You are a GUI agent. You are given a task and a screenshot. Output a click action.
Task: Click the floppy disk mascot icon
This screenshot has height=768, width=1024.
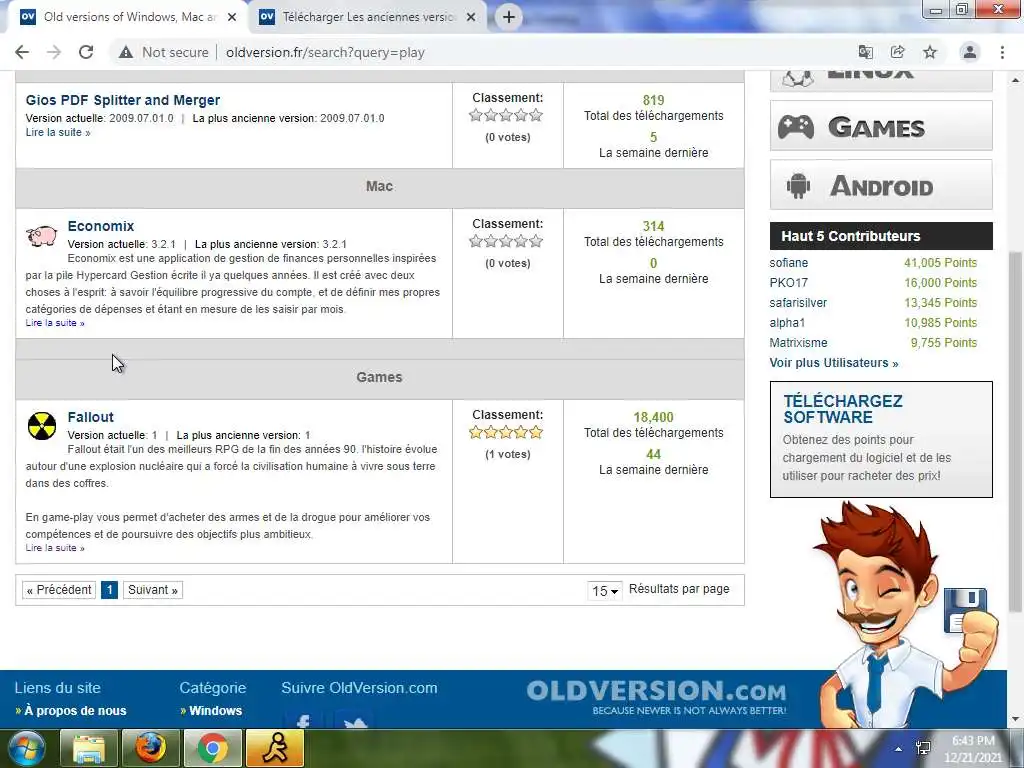[x=965, y=610]
